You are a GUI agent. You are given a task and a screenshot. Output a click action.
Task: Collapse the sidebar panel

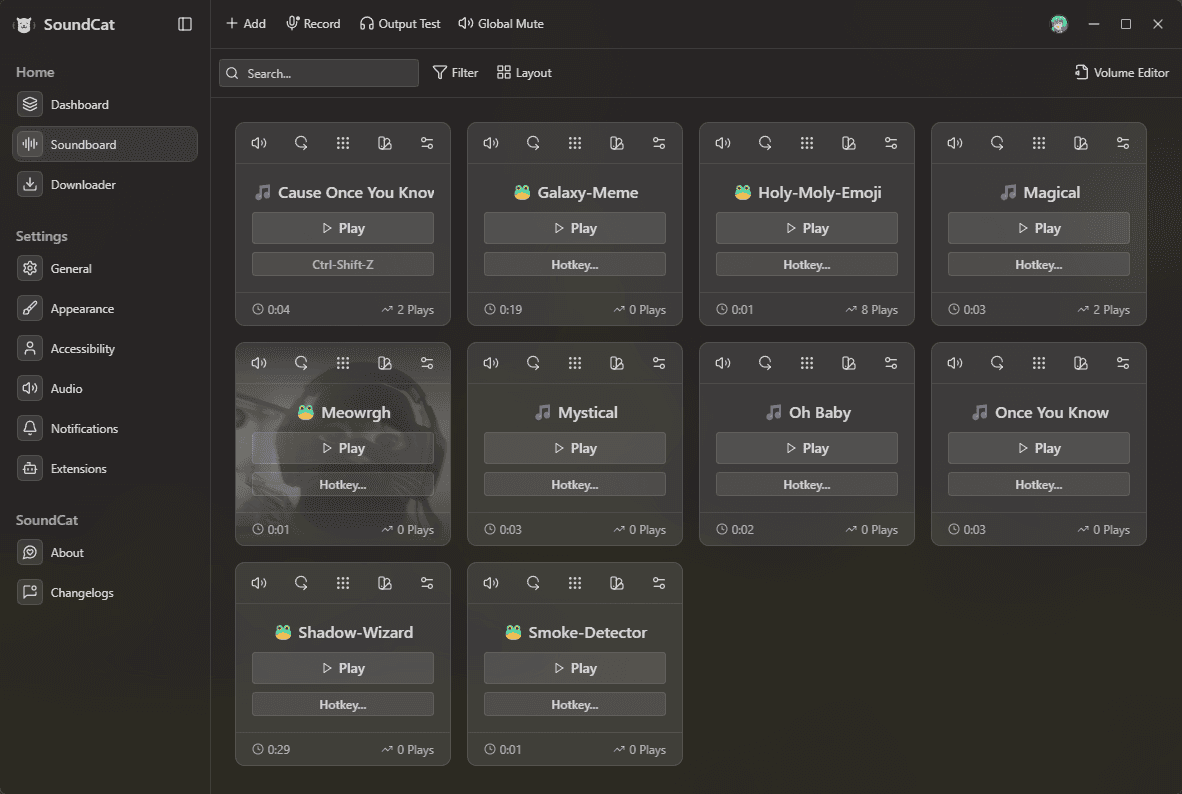tap(185, 24)
